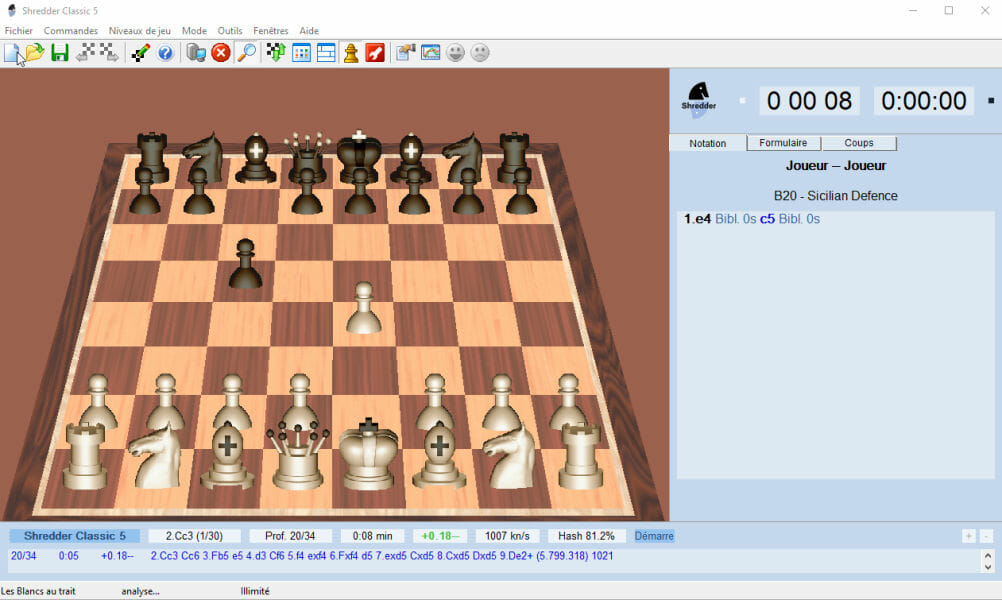Select the white queen on d1

(x=298, y=455)
